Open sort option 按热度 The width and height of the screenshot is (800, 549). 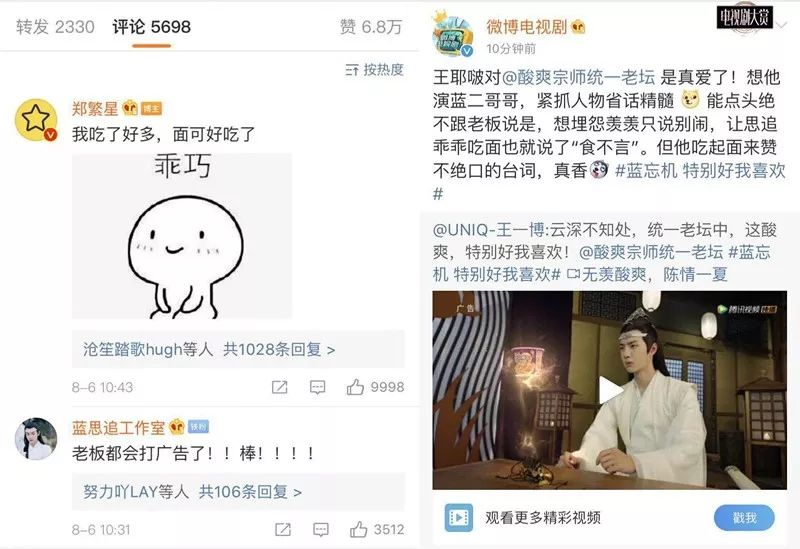(374, 70)
